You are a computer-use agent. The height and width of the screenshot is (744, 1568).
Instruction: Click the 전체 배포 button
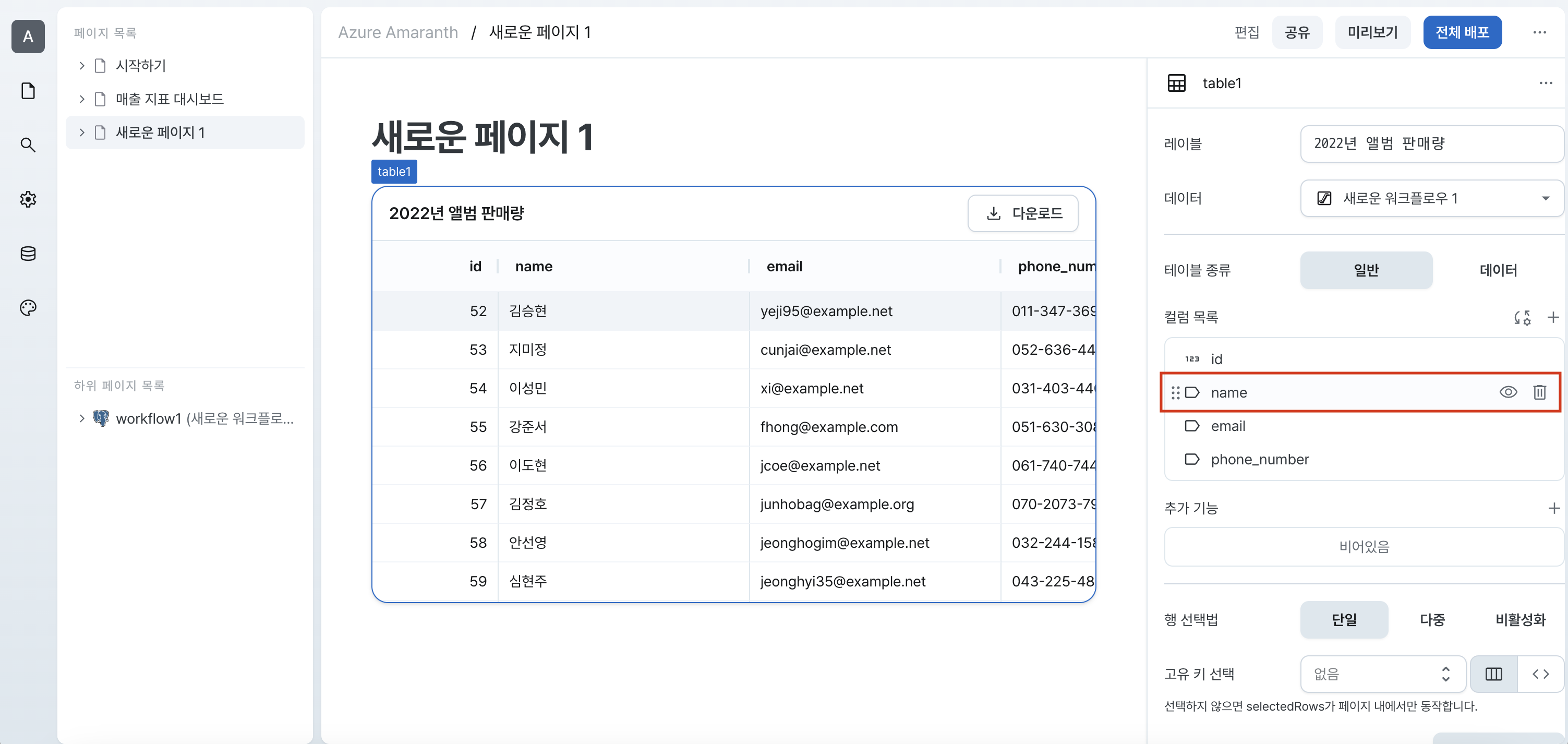tap(1462, 32)
